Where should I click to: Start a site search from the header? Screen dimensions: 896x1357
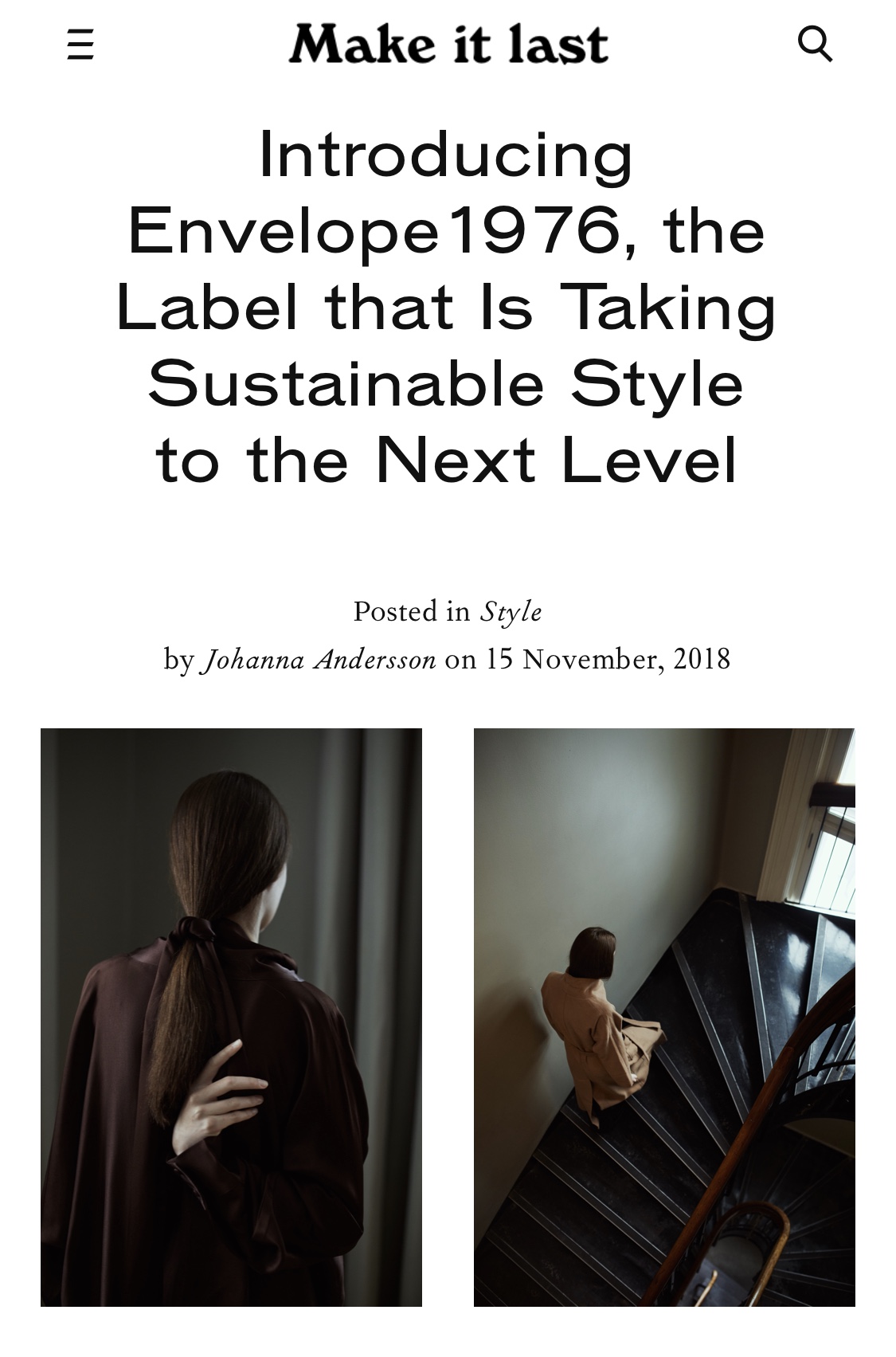coord(815,43)
